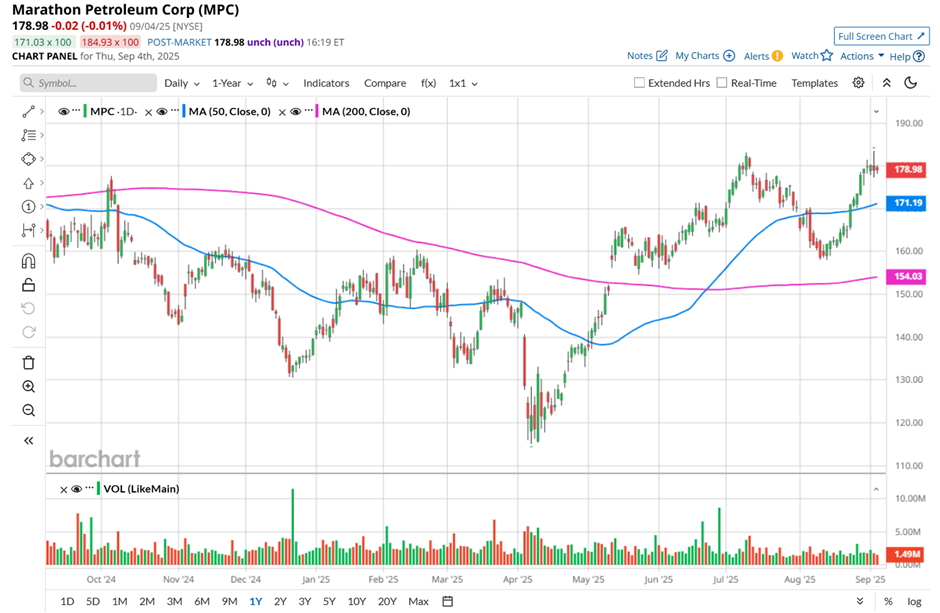The width and height of the screenshot is (940, 613).
Task: Toggle the magnet snap tool
Action: [28, 261]
